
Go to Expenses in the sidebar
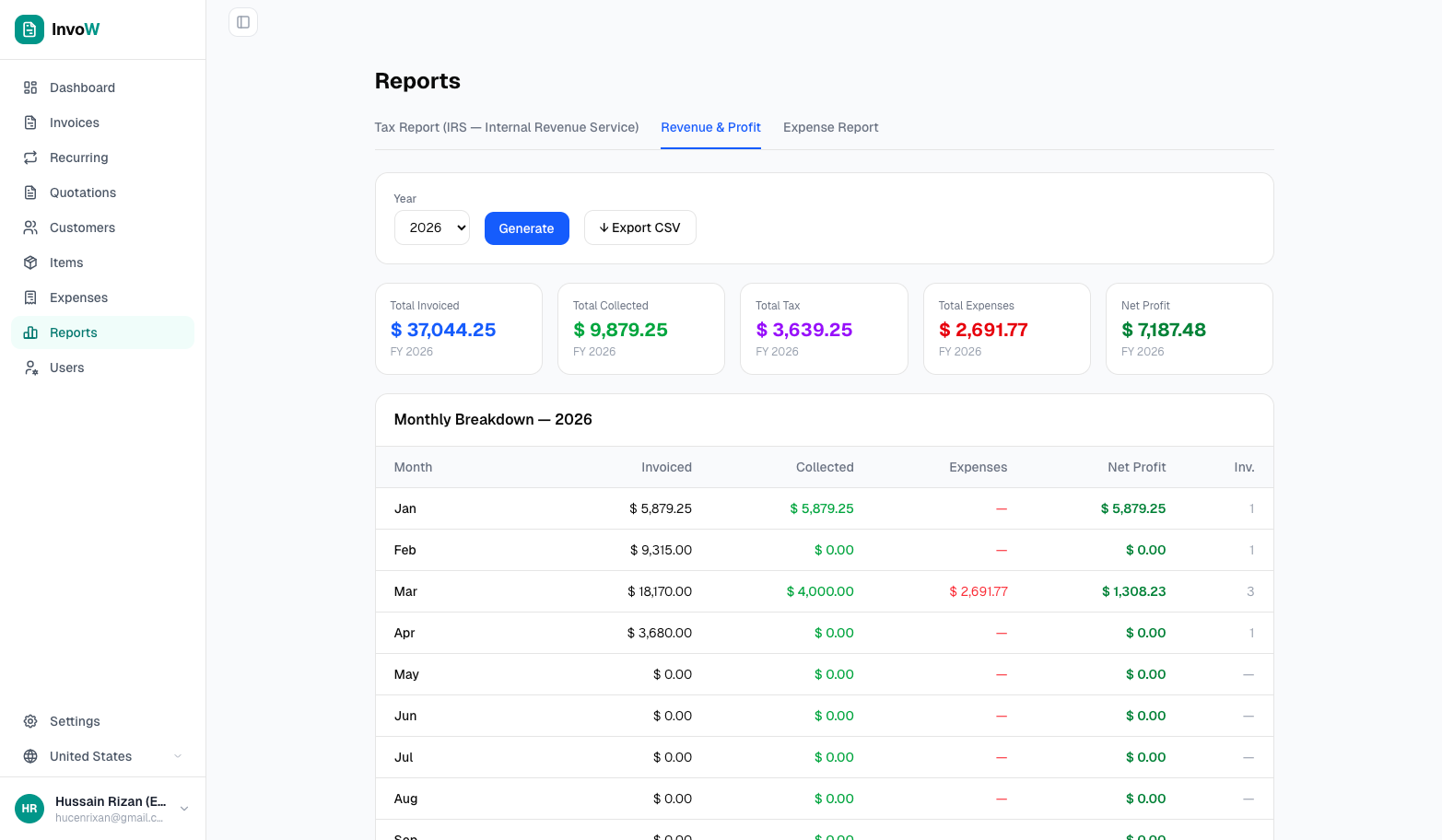coord(102,297)
